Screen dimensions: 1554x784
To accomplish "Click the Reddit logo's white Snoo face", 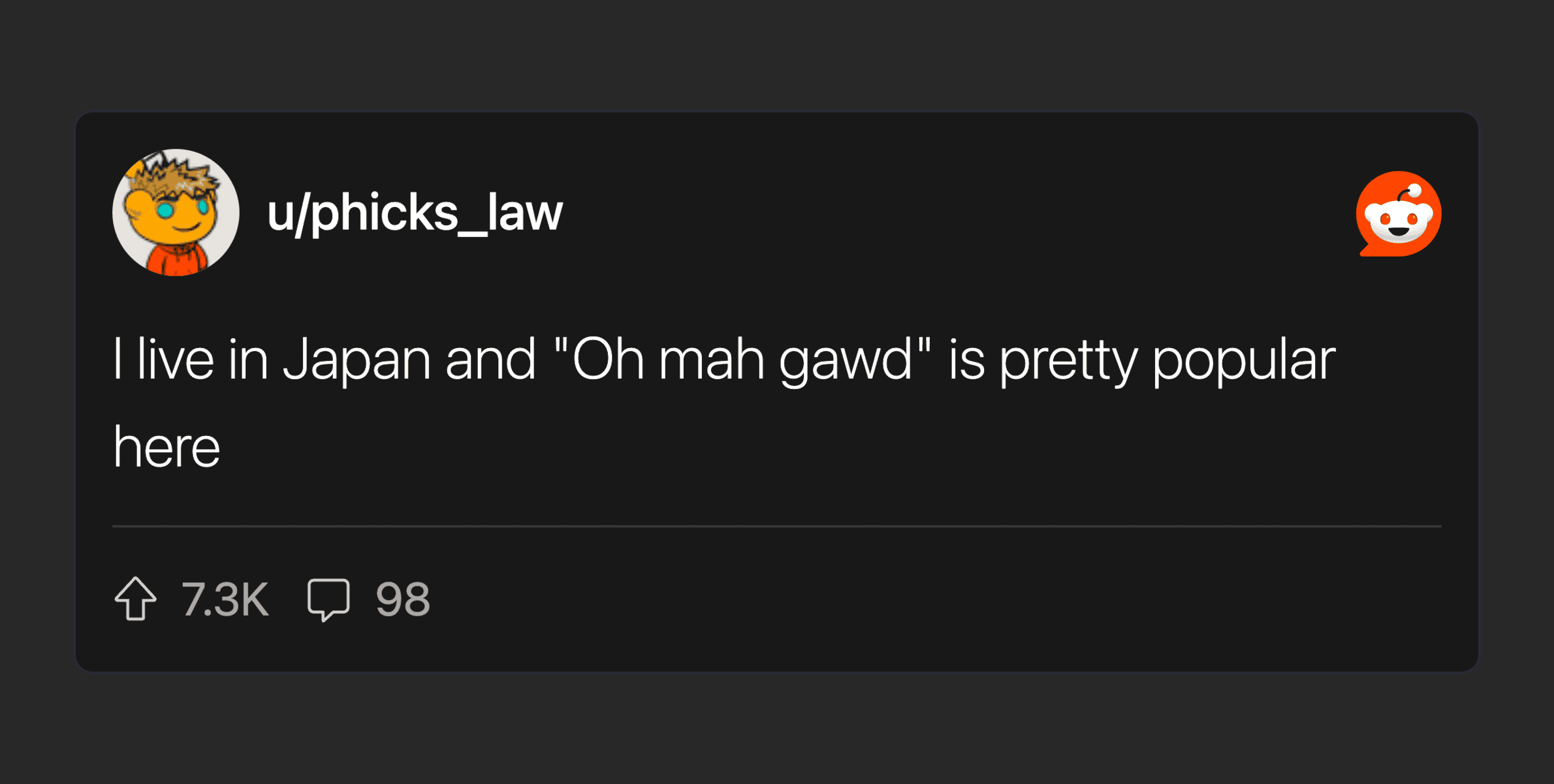I will click(1398, 222).
